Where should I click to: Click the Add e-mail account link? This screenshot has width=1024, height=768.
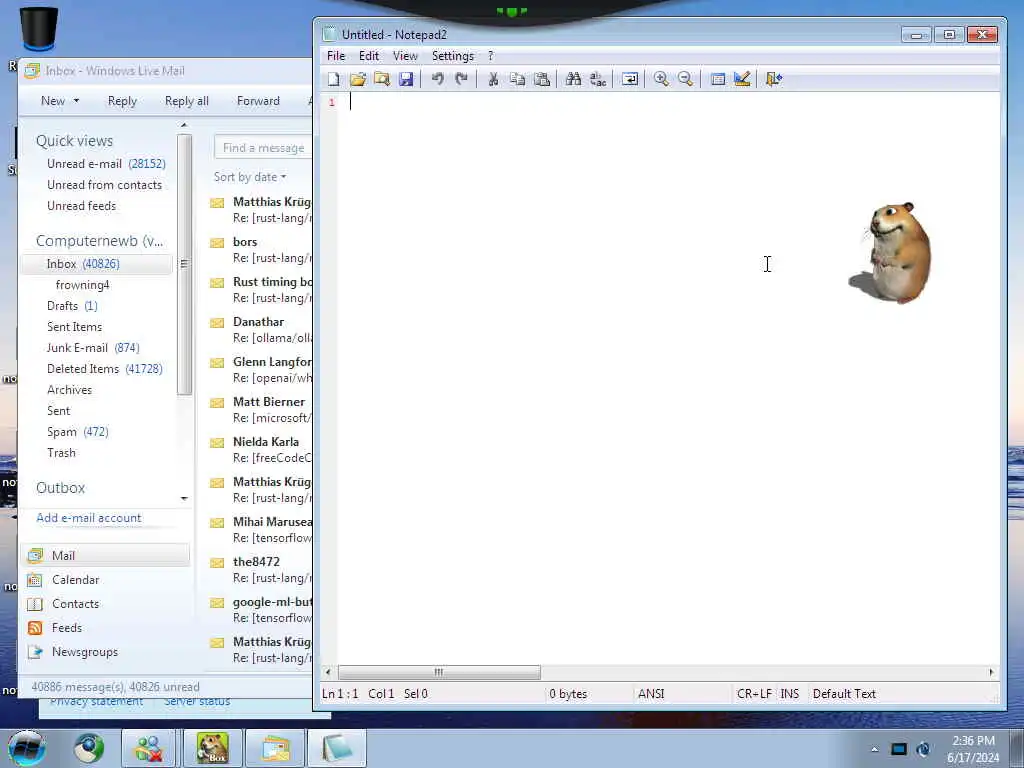click(89, 518)
